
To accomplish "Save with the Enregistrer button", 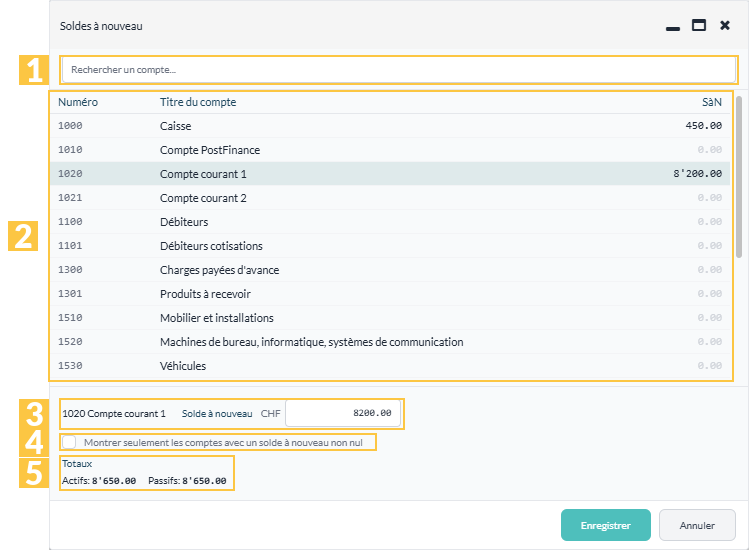I will point(606,525).
